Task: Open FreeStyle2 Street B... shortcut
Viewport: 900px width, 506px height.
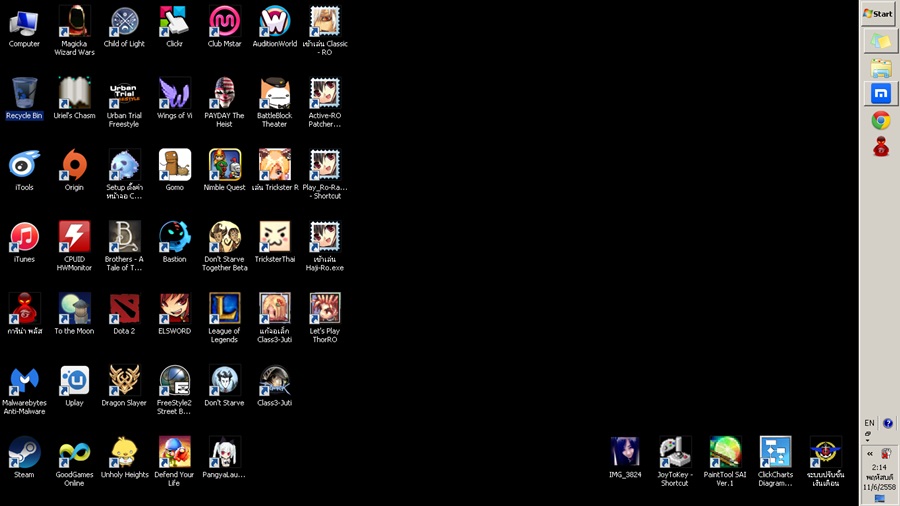Action: point(174,390)
